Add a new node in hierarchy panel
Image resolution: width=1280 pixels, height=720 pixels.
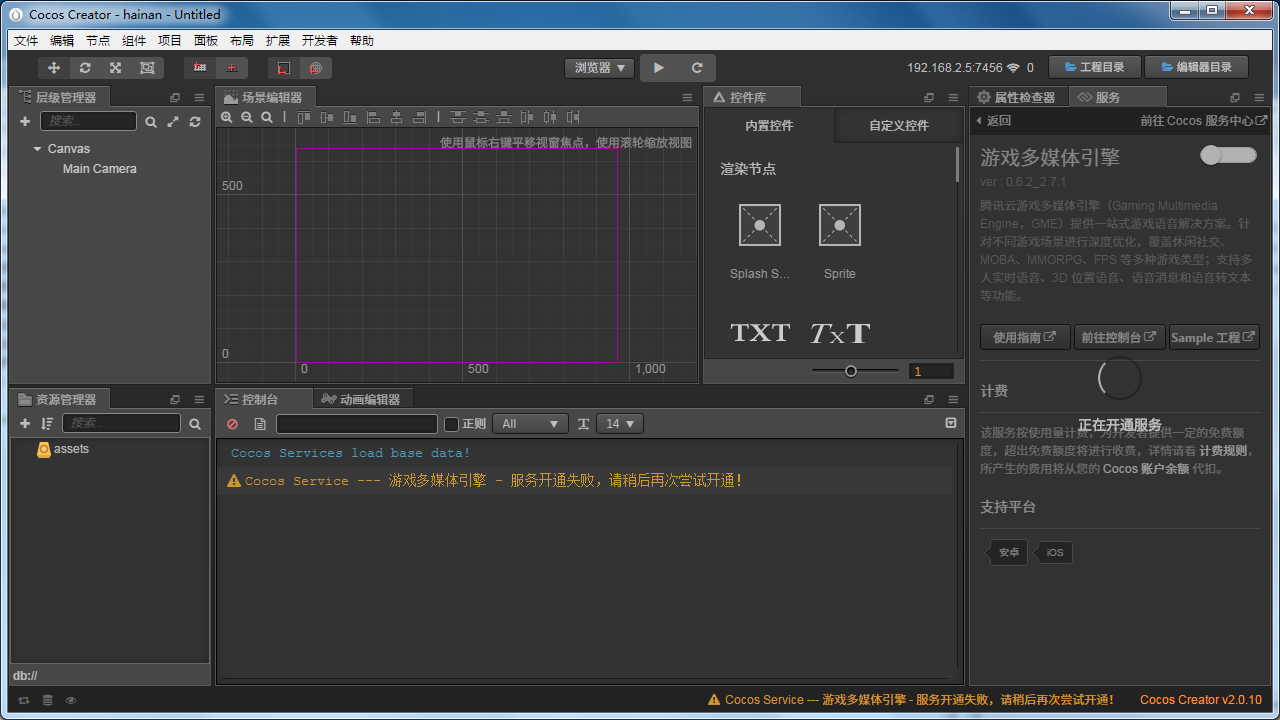[x=25, y=121]
